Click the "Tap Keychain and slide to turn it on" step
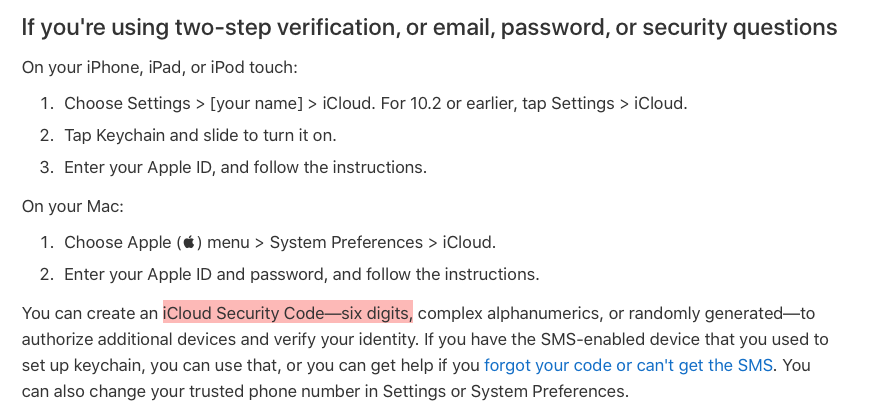The height and width of the screenshot is (414, 869). coord(200,135)
